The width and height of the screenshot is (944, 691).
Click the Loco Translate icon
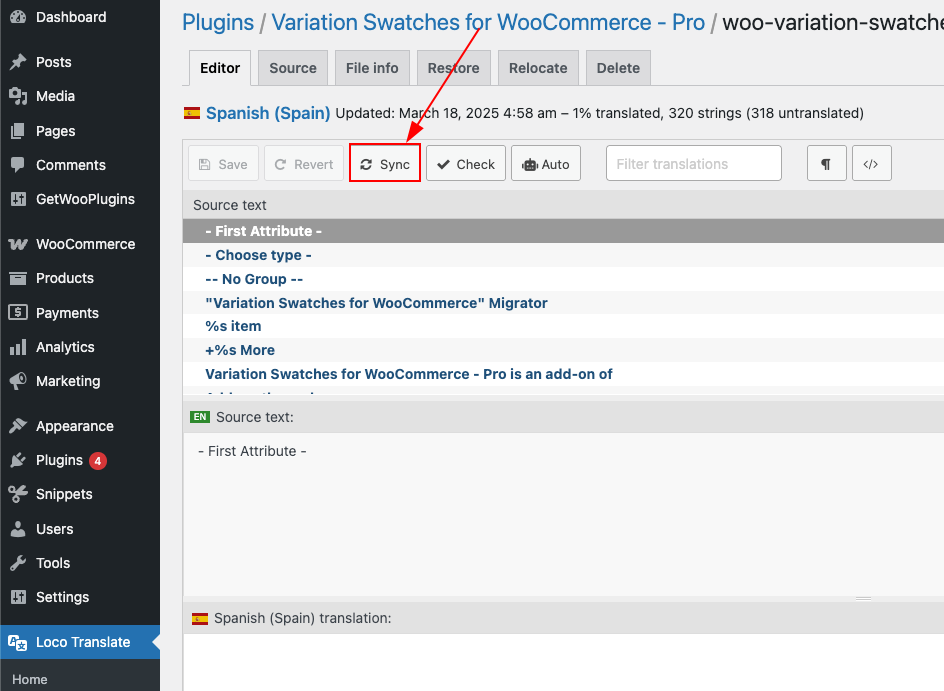coord(17,642)
